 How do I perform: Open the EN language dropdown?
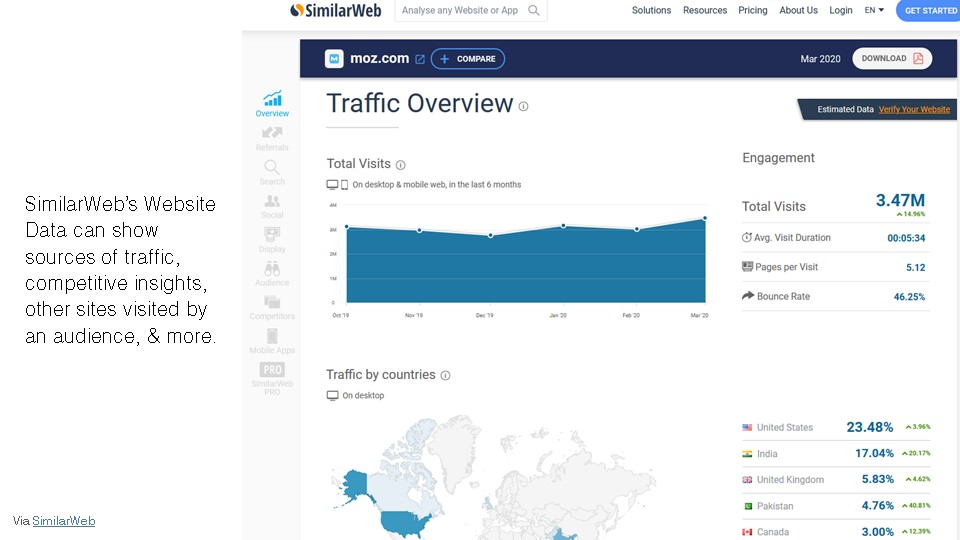pos(874,10)
